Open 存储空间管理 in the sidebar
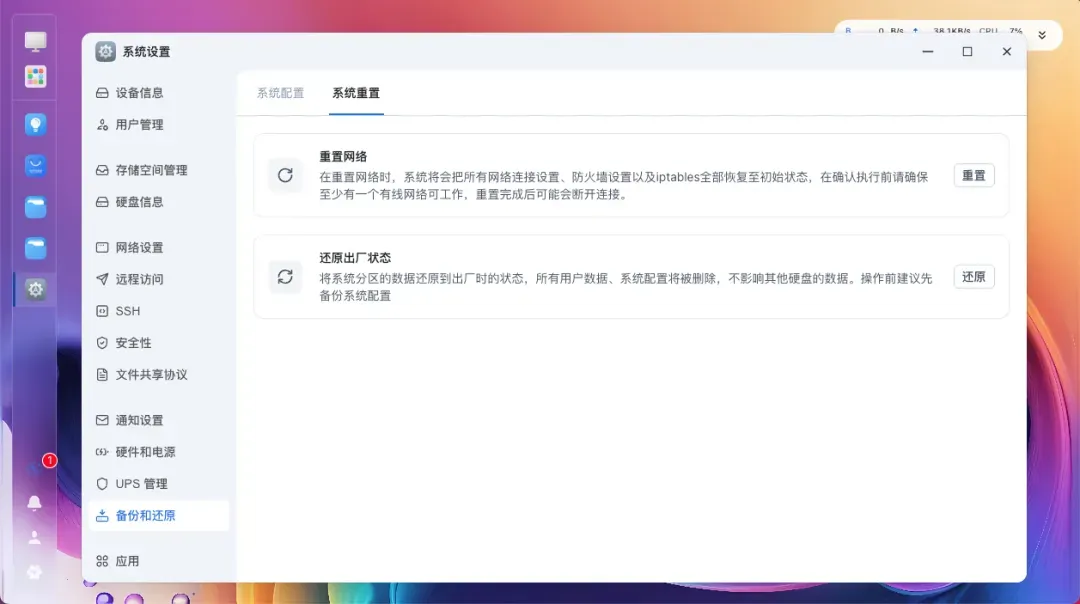 pyautogui.click(x=151, y=170)
